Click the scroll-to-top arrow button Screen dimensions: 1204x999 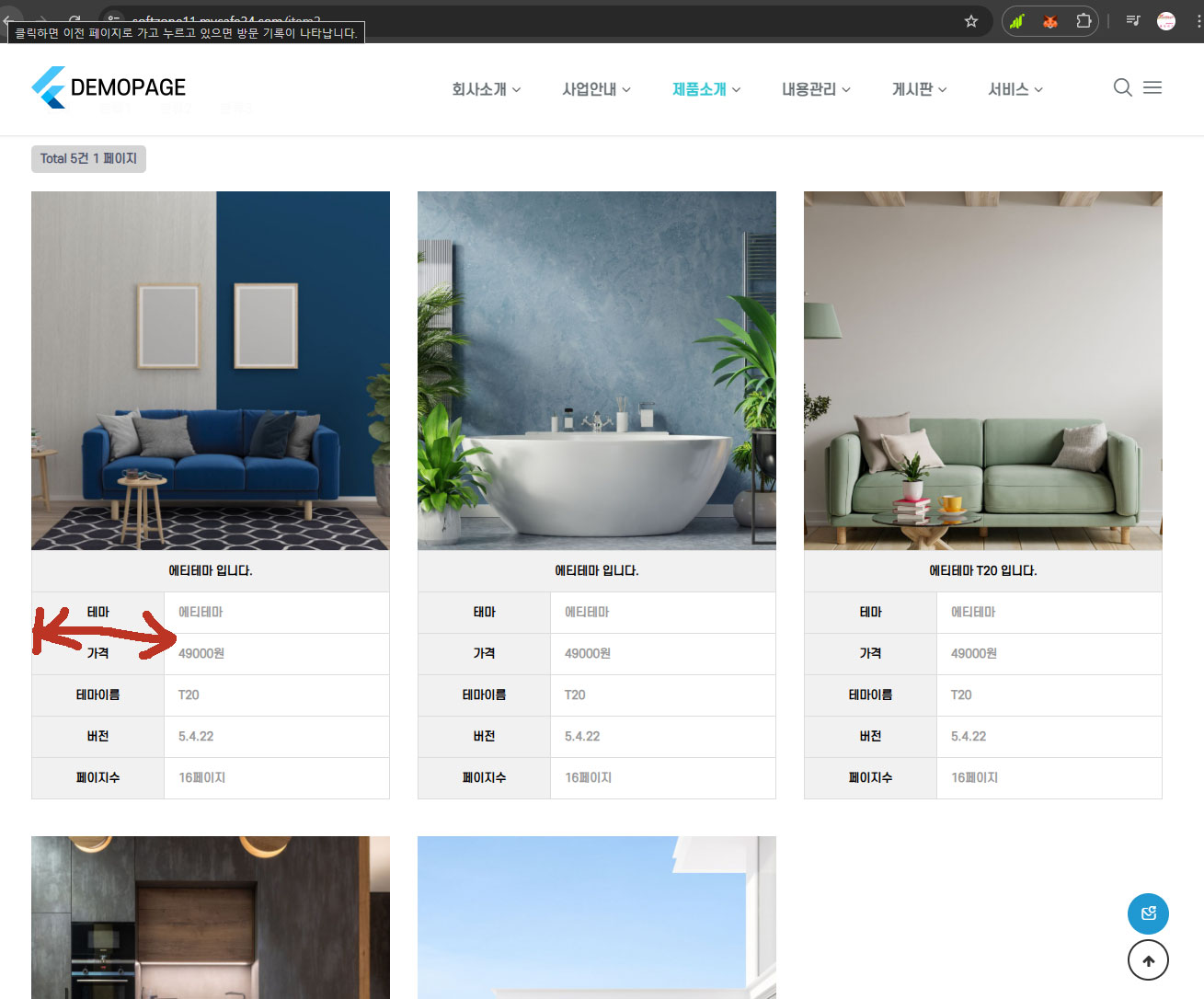click(x=1148, y=961)
